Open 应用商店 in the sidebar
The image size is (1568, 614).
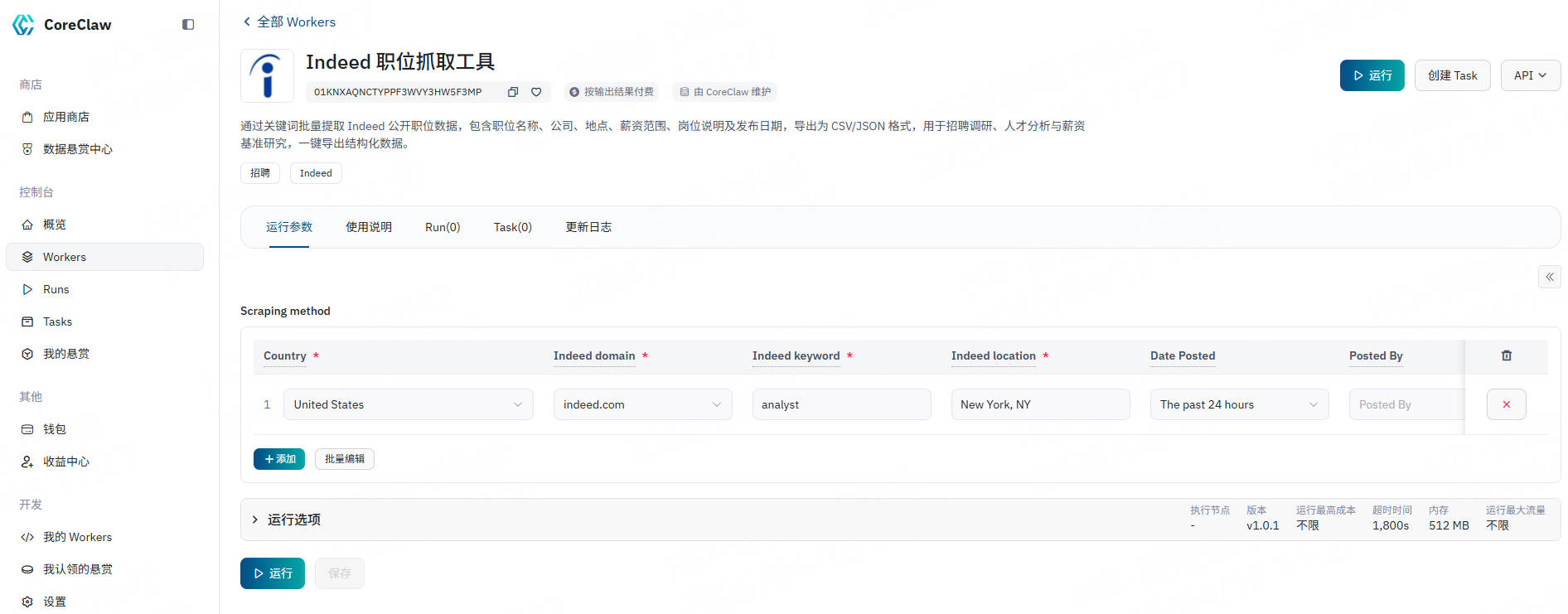[66, 117]
